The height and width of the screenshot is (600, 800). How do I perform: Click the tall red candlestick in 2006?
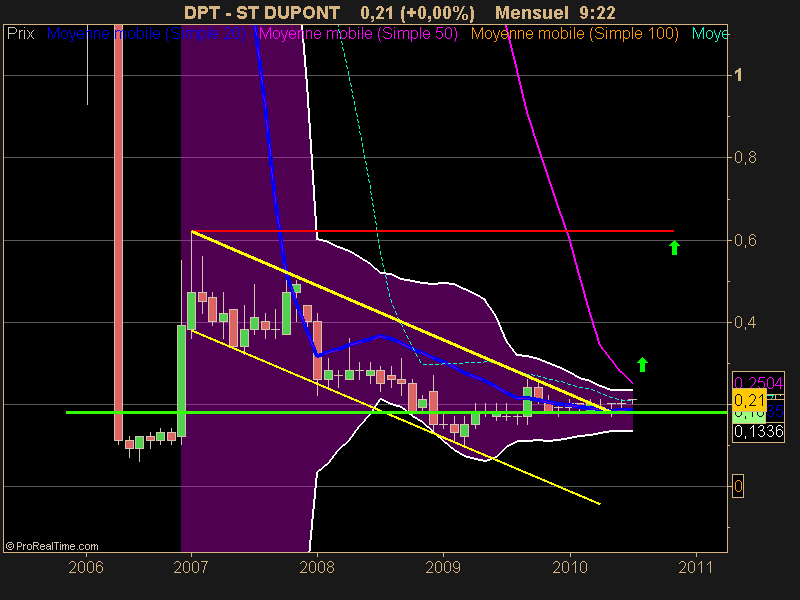[118, 232]
